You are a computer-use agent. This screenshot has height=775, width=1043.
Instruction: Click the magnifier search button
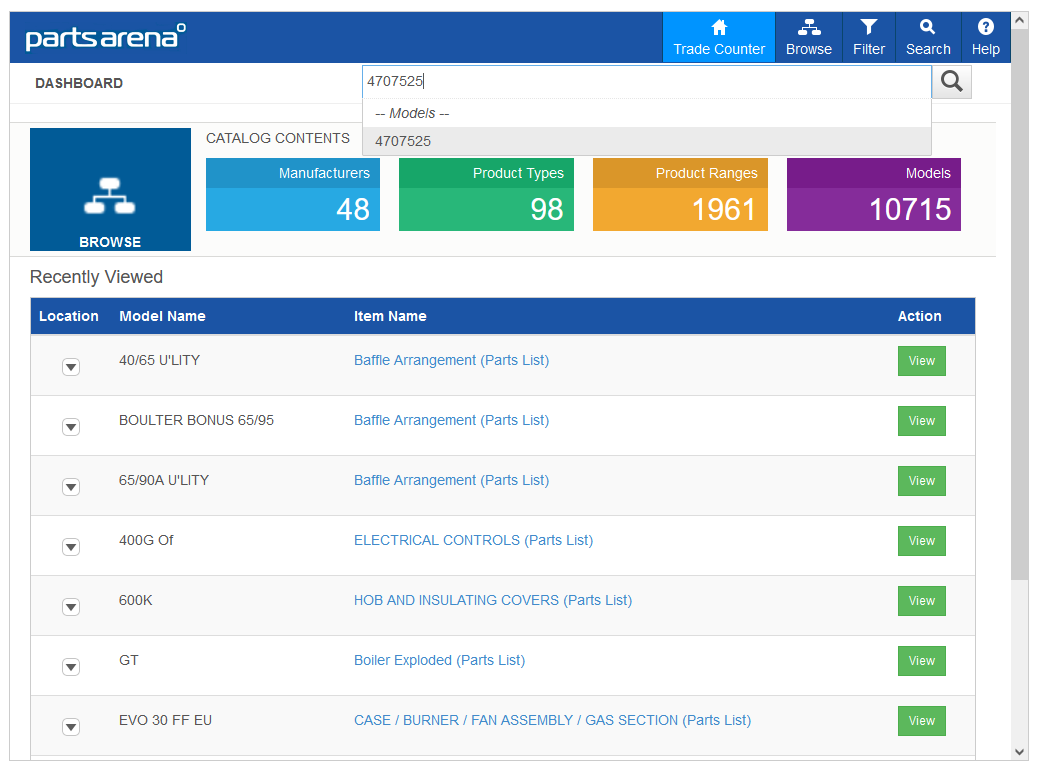point(952,82)
